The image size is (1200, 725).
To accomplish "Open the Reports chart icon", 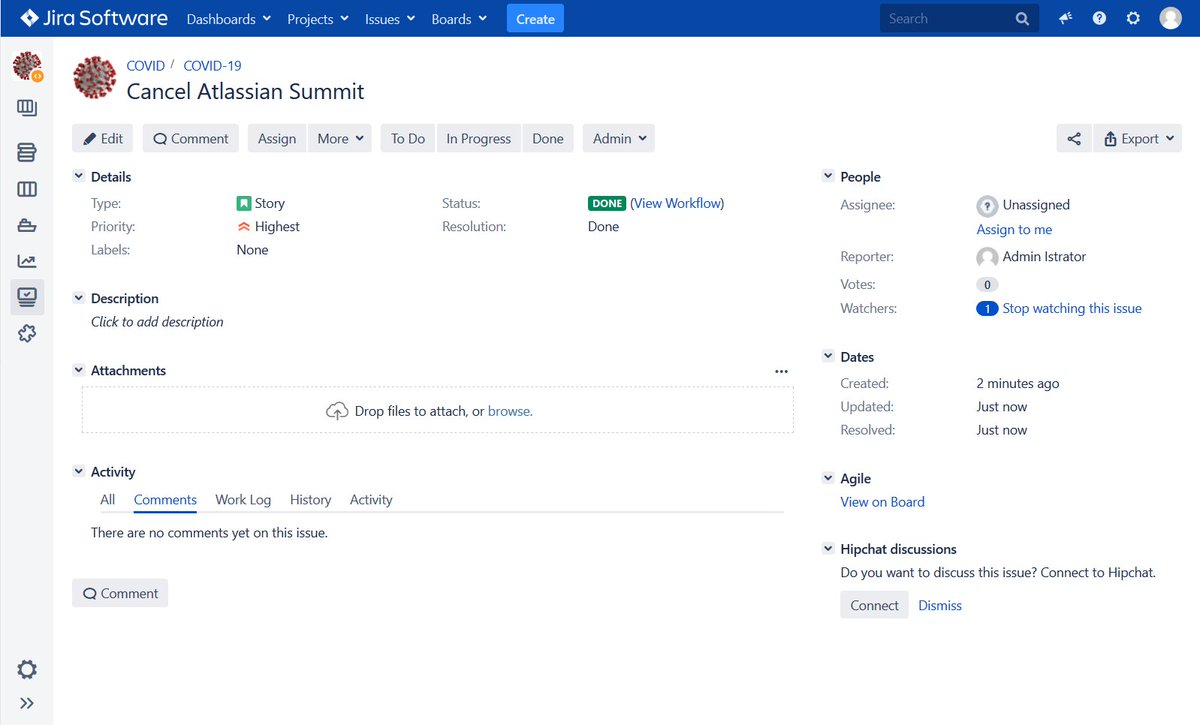I will click(x=27, y=261).
